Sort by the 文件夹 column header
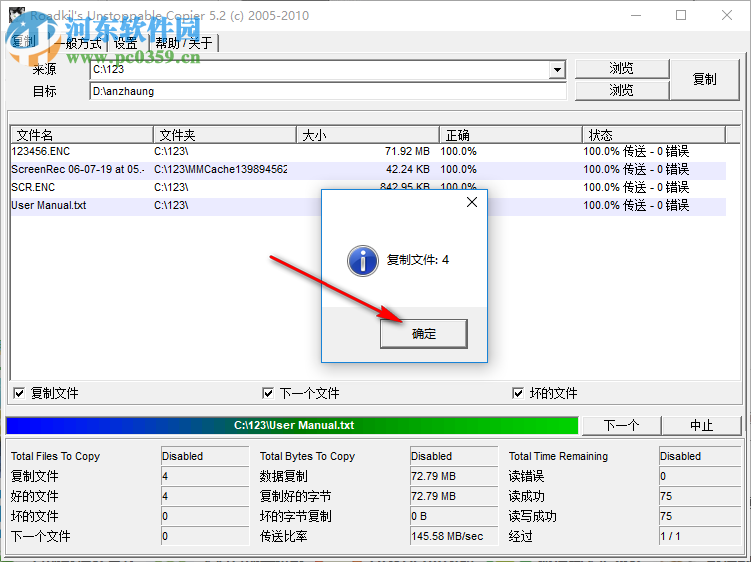This screenshot has height=562, width=751. (x=225, y=135)
